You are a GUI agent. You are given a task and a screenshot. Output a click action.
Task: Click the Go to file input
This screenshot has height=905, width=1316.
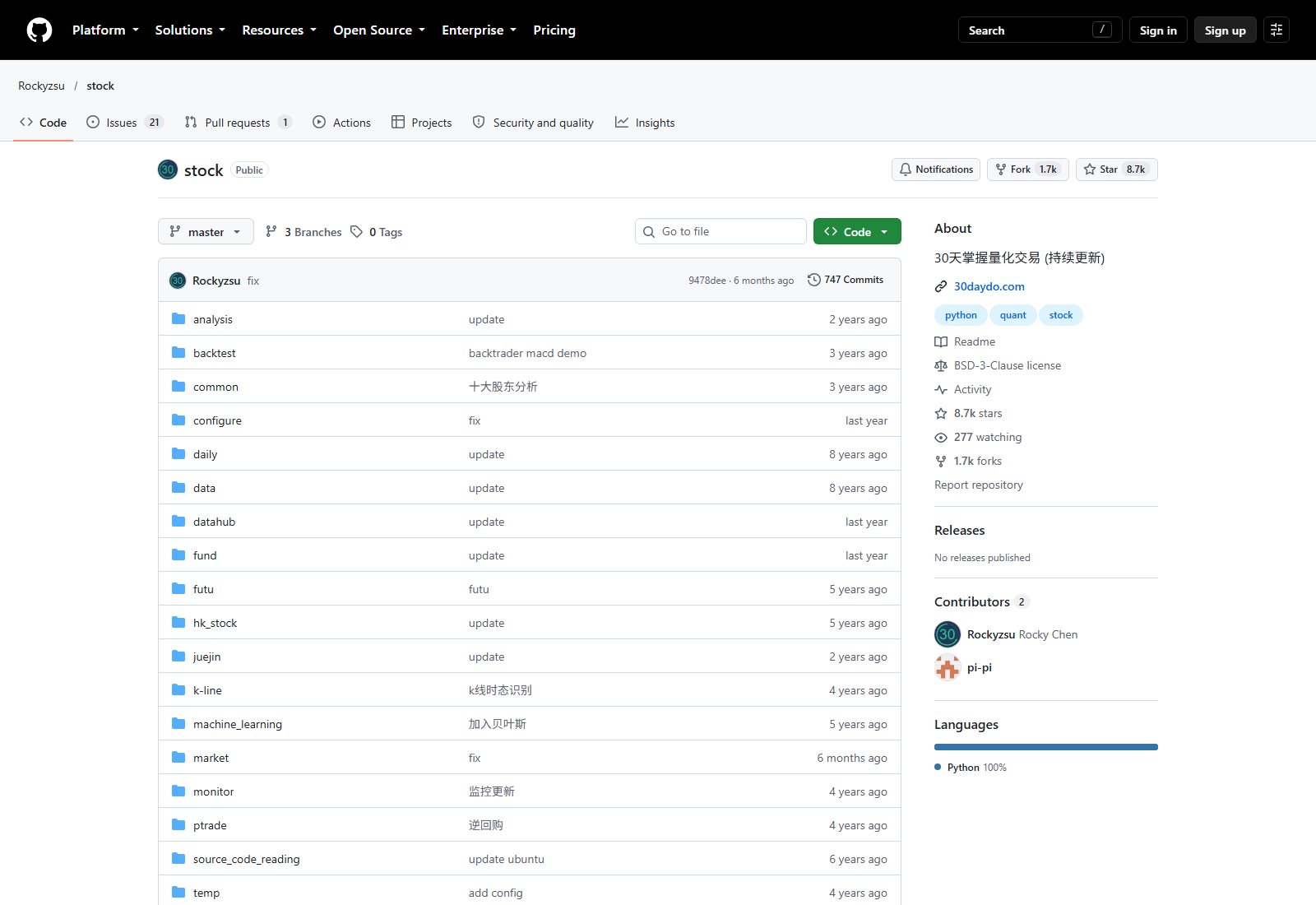pos(721,232)
